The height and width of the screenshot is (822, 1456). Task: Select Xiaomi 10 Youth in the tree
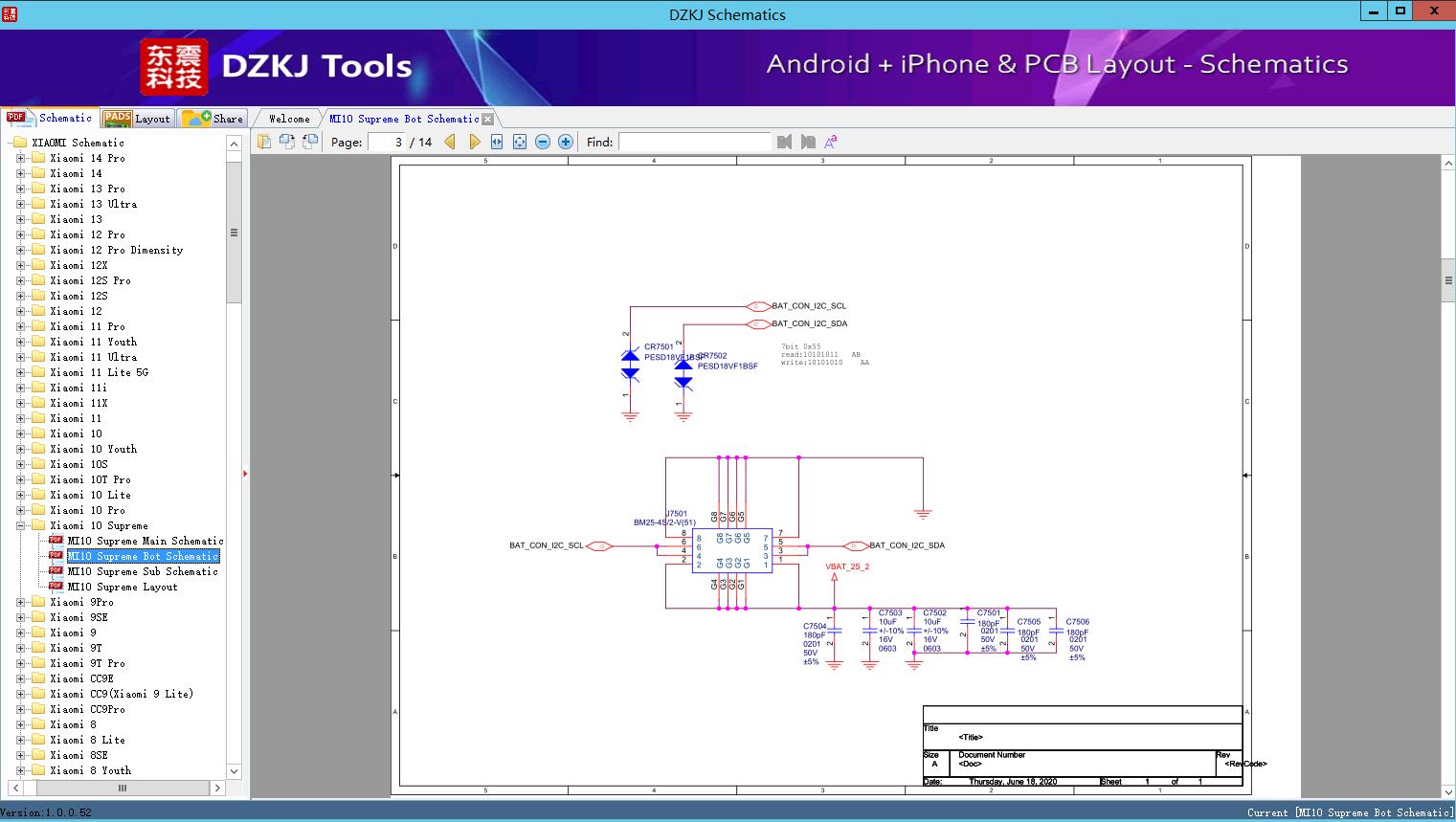coord(93,449)
